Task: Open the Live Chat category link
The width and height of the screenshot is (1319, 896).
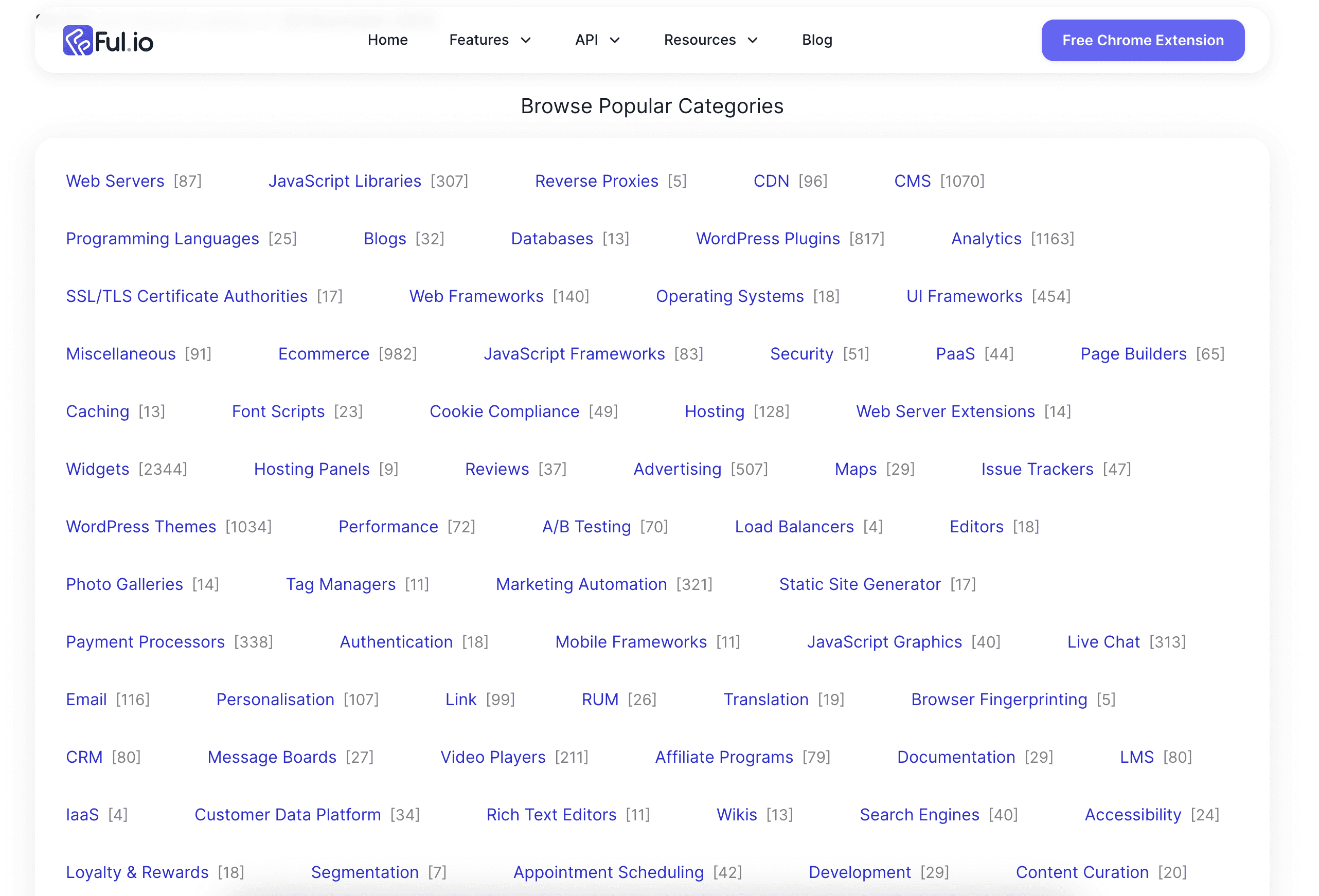Action: click(x=1103, y=642)
